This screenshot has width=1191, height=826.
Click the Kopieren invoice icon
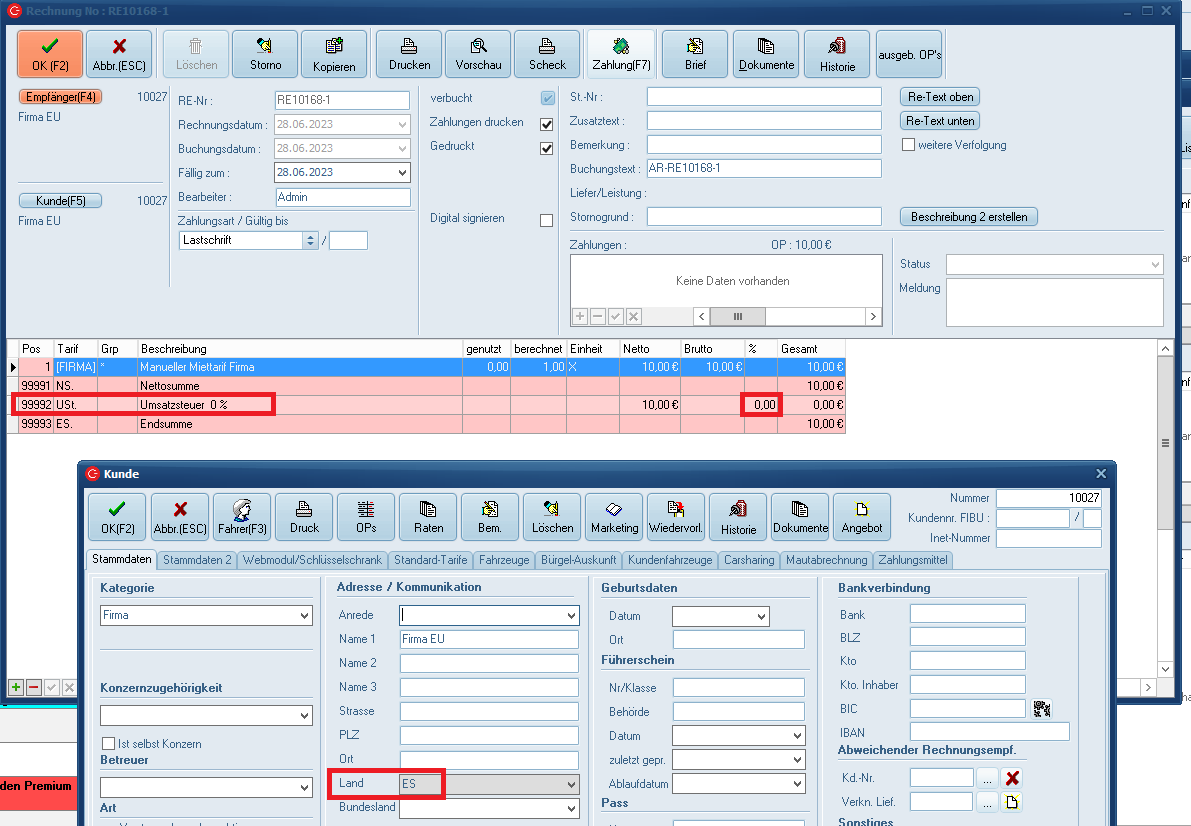334,54
